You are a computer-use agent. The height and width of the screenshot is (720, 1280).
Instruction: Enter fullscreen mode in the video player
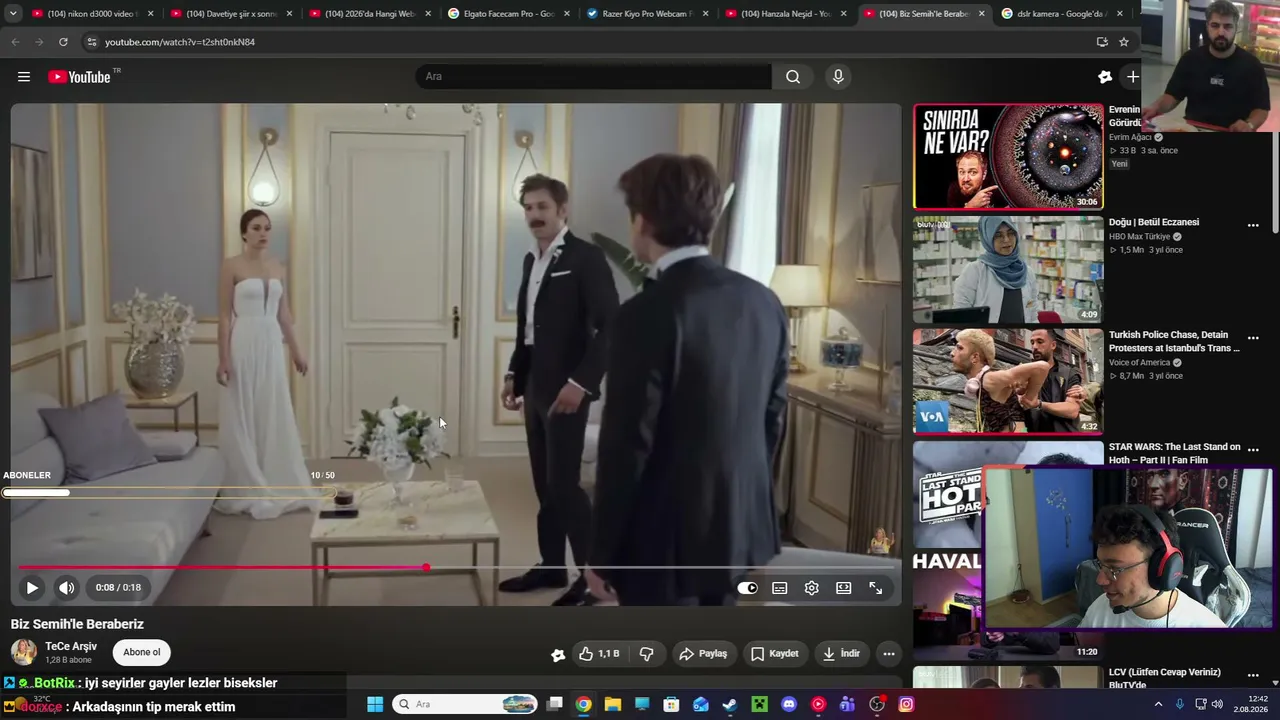click(x=876, y=588)
